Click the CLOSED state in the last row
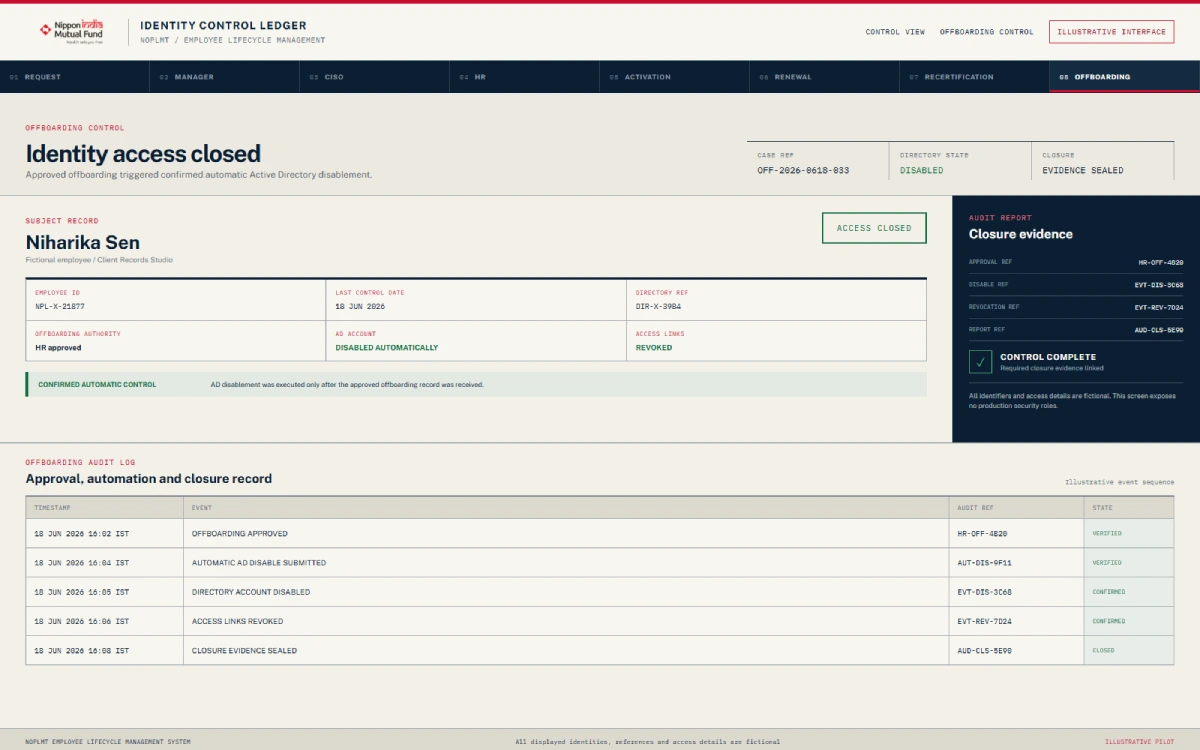1200x750 pixels. tap(1103, 651)
